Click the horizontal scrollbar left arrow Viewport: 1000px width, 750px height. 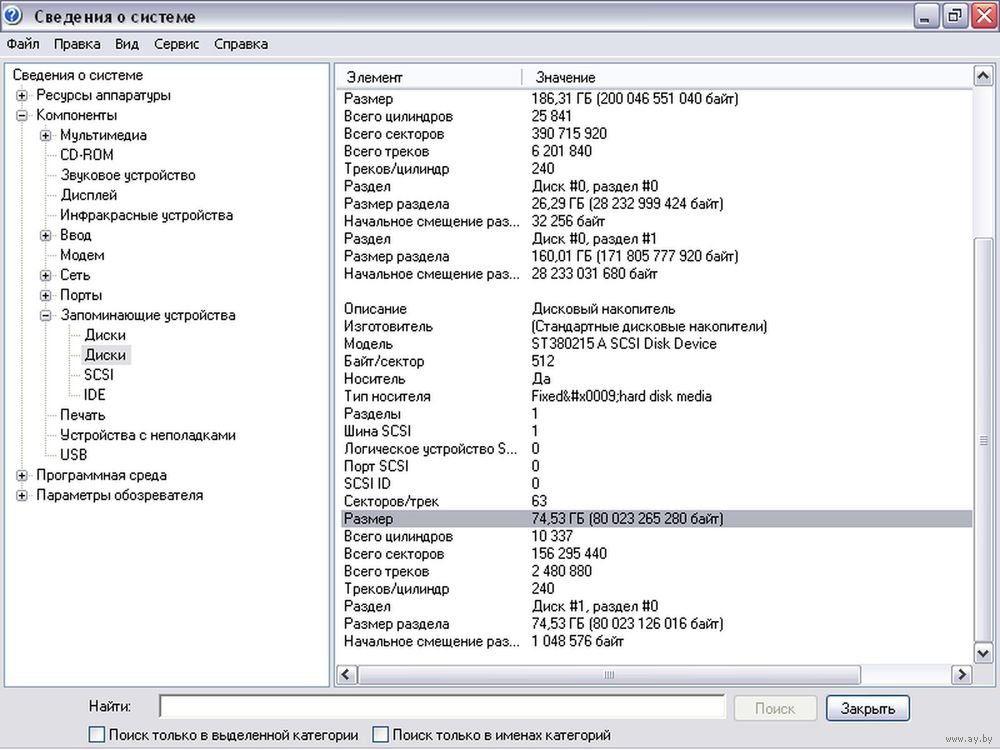pyautogui.click(x=346, y=675)
